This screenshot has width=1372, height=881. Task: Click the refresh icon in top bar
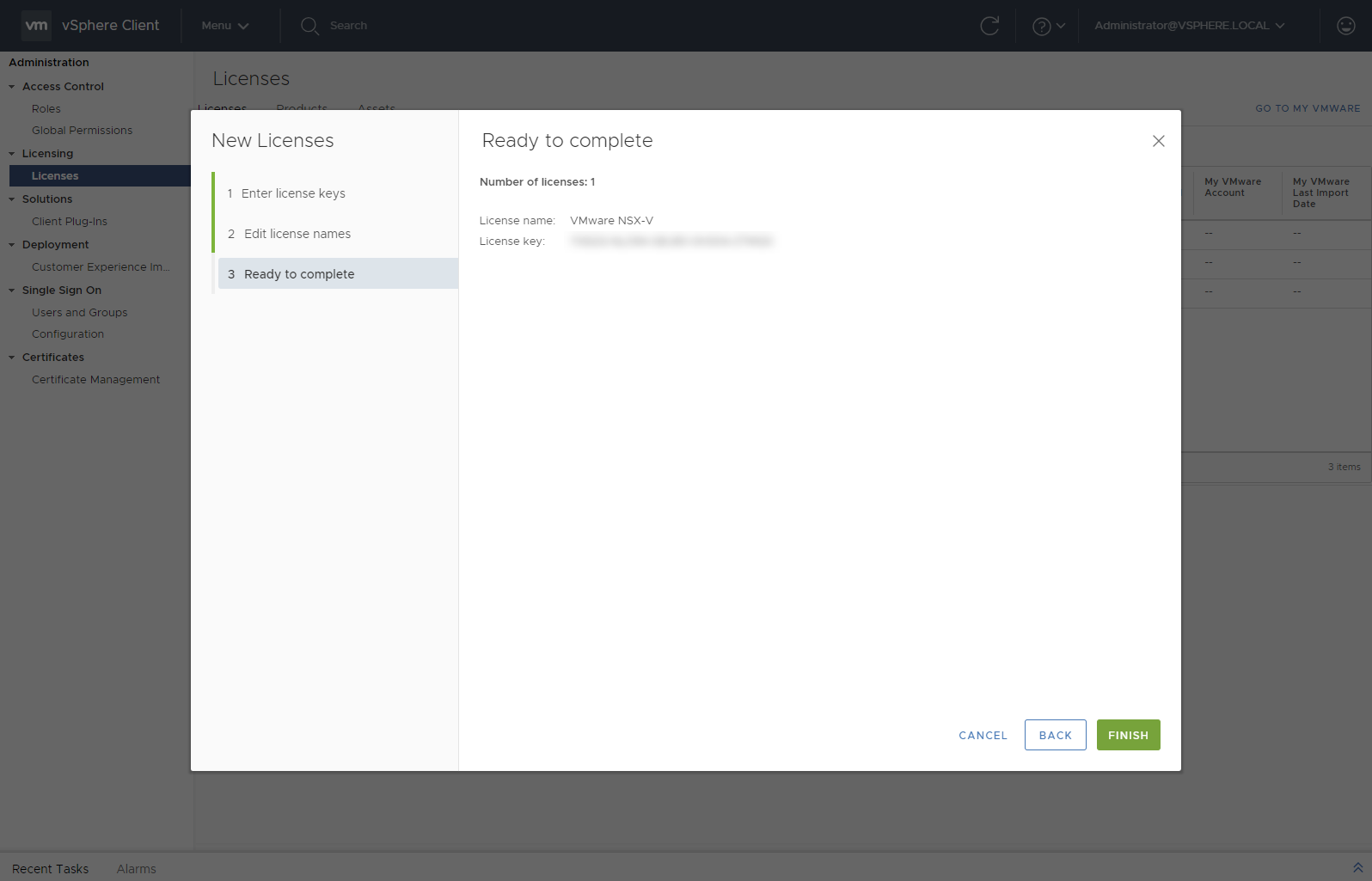989,26
